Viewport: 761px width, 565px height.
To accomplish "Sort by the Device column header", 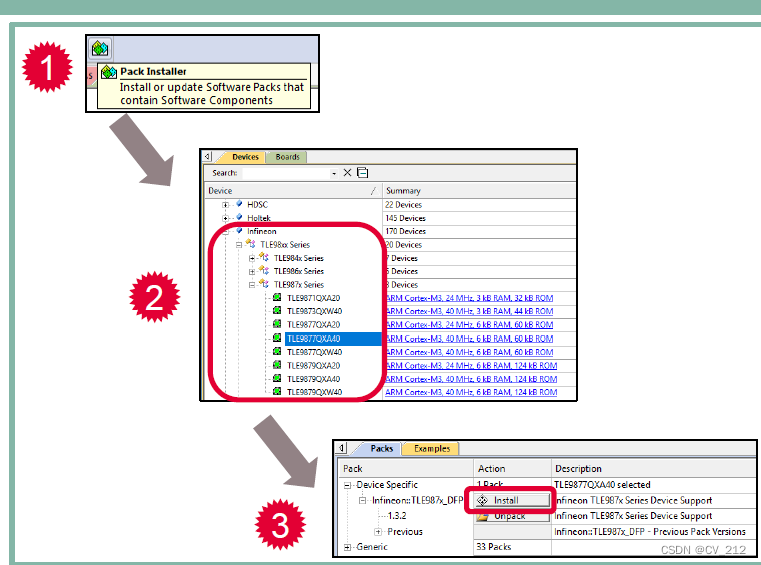I will [x=293, y=191].
